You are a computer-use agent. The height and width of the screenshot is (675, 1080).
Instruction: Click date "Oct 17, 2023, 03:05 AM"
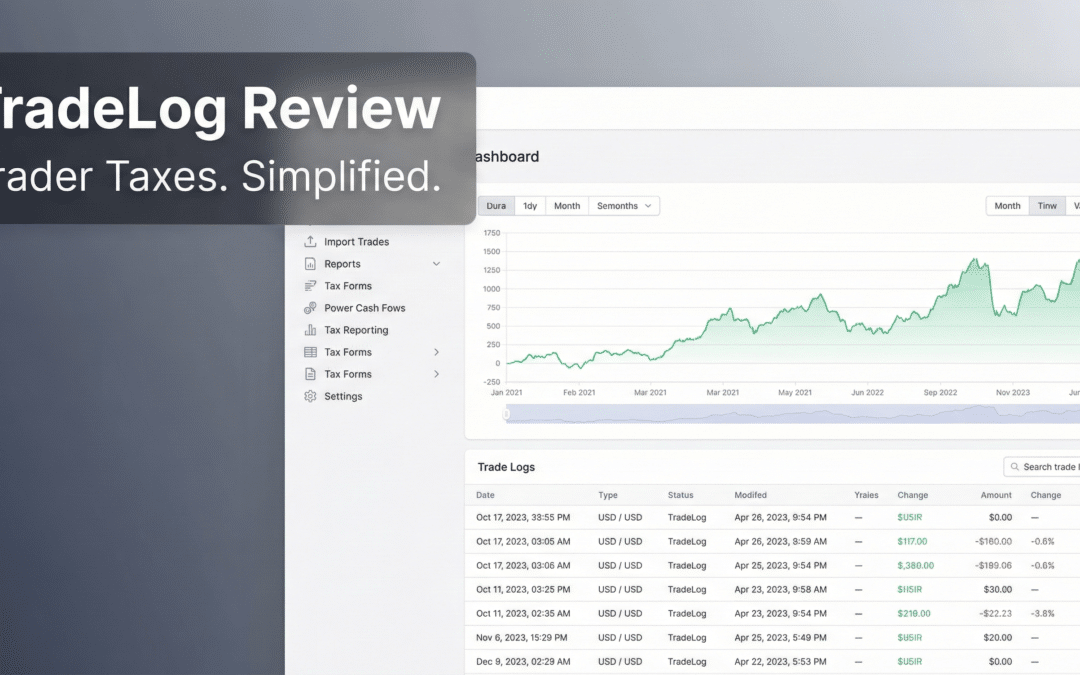coord(523,541)
